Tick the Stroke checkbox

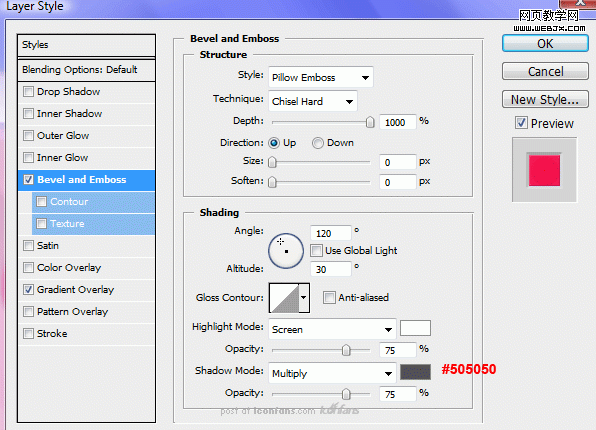[28, 334]
